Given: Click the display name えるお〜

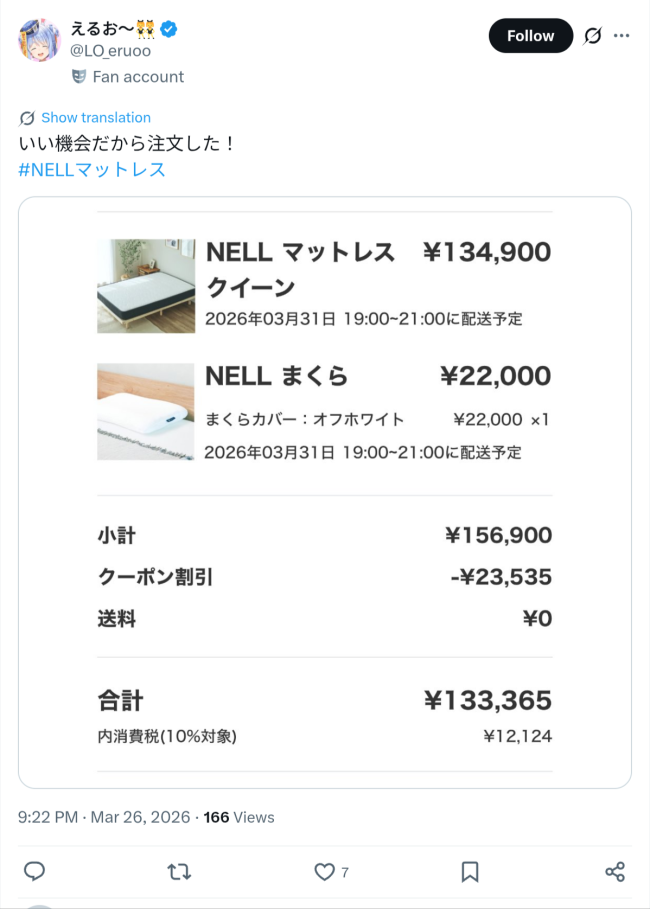Looking at the screenshot, I should pos(103,29).
